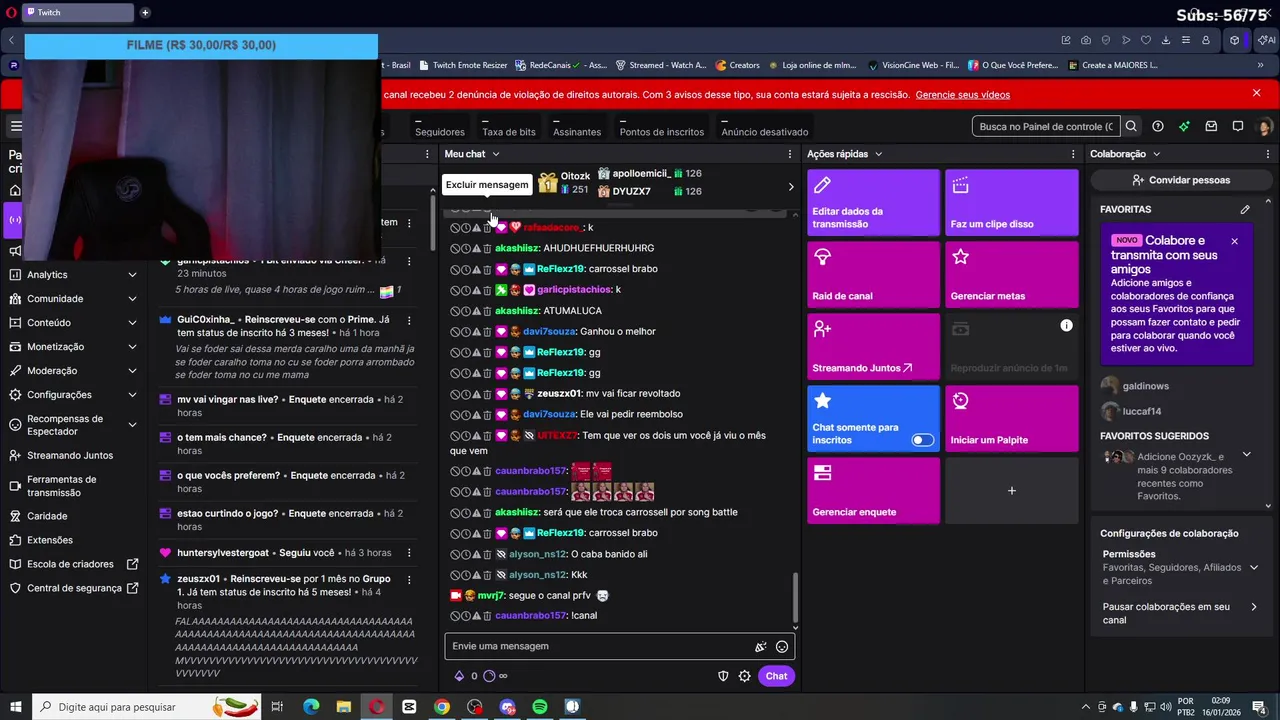The image size is (1280, 720).
Task: Click Faz um clipe disso tile
Action: click(1012, 203)
